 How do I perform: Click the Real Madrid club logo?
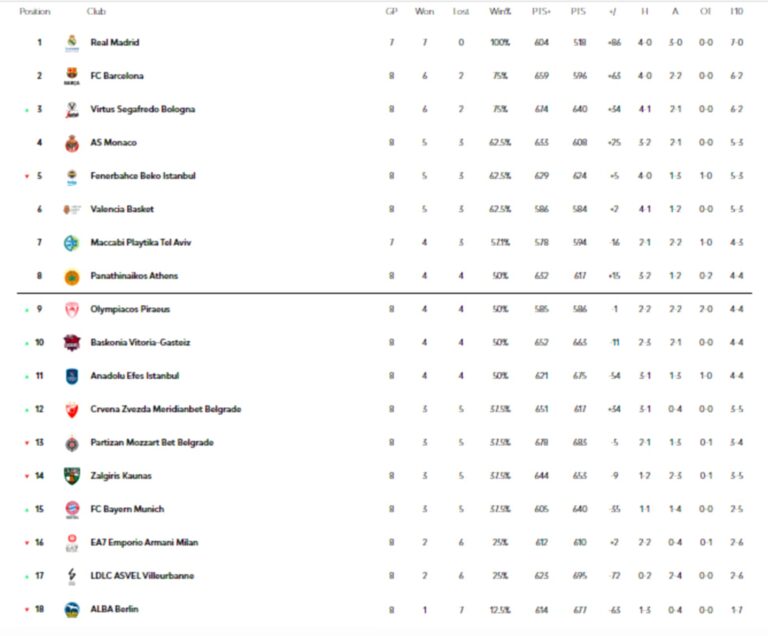71,42
